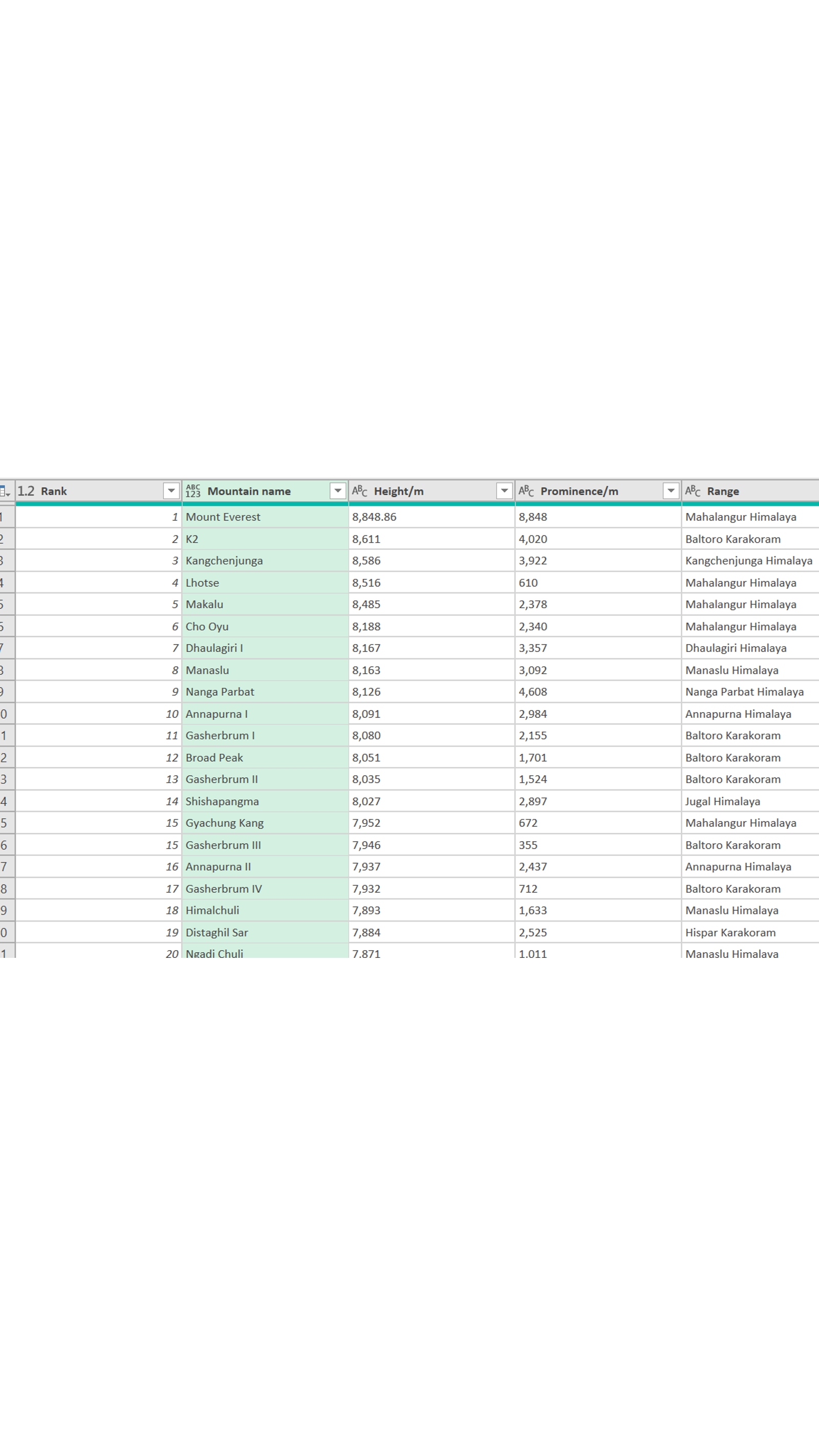This screenshot has width=819, height=1456.
Task: Open the filter dropdown on Prominence/m column
Action: click(671, 491)
